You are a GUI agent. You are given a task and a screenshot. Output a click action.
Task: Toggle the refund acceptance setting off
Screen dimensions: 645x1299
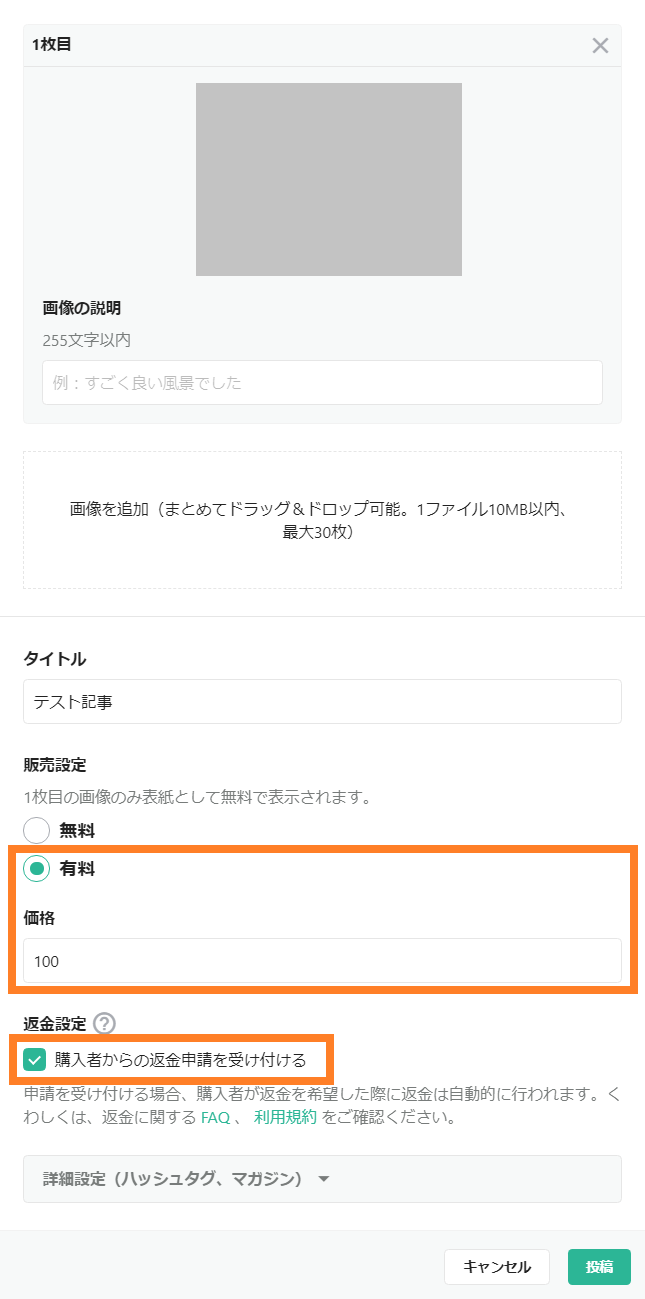click(37, 1057)
